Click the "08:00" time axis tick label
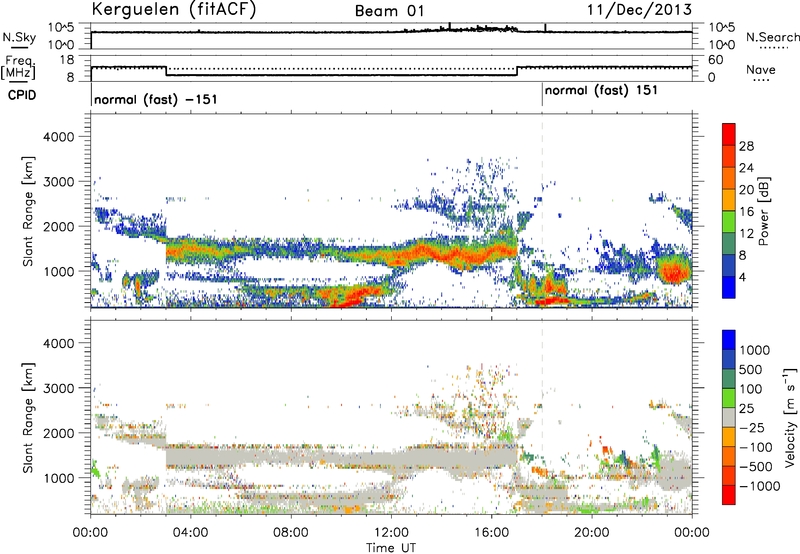The width and height of the screenshot is (800, 554). [291, 533]
